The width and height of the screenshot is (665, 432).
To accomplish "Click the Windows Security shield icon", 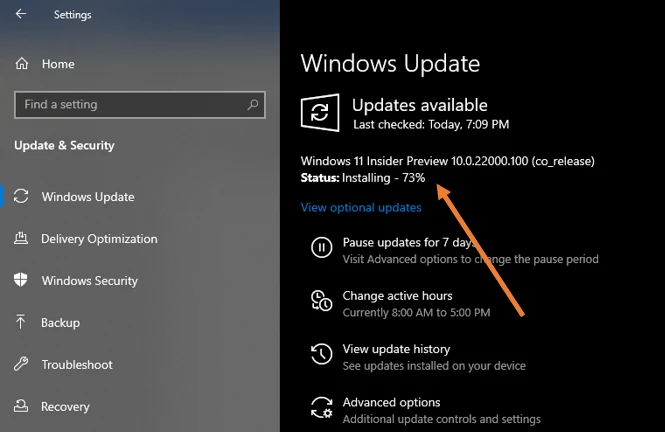I will point(20,280).
